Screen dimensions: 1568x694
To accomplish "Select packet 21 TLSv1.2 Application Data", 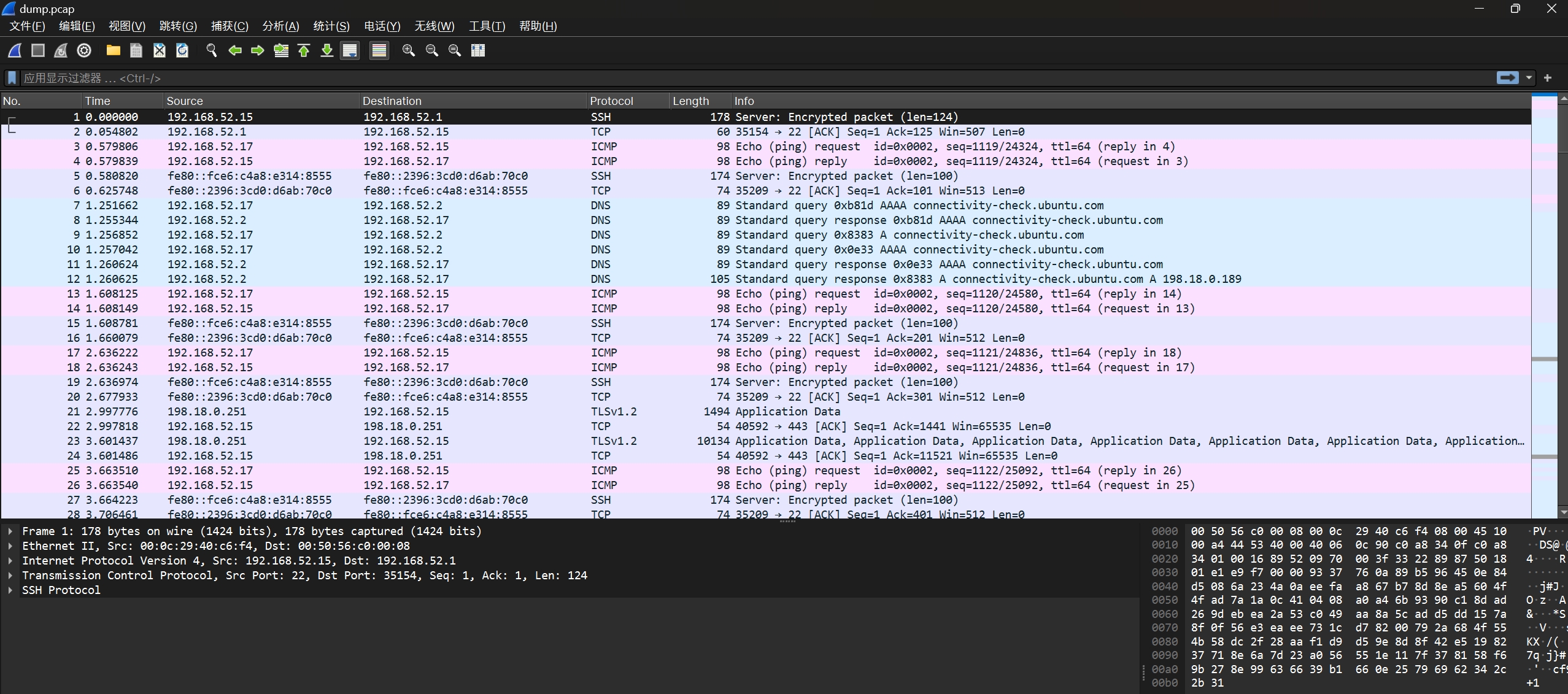I will 766,412.
